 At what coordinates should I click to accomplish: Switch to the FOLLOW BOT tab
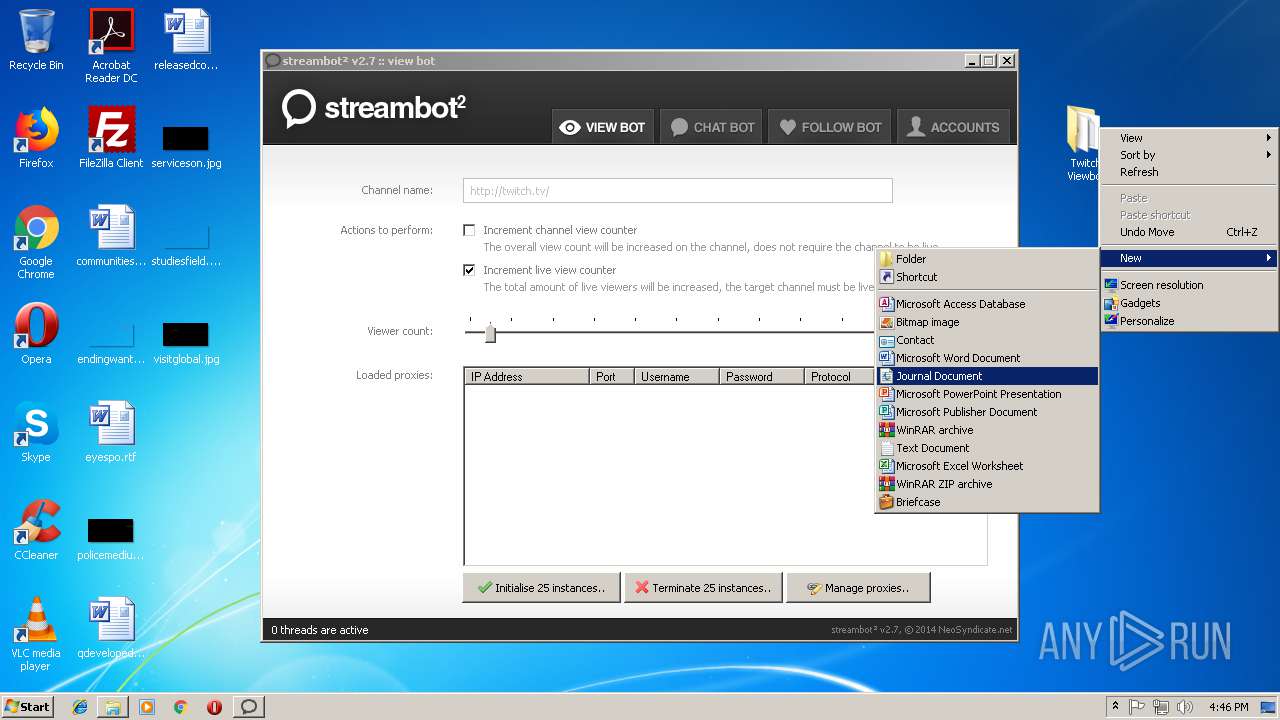(x=830, y=127)
